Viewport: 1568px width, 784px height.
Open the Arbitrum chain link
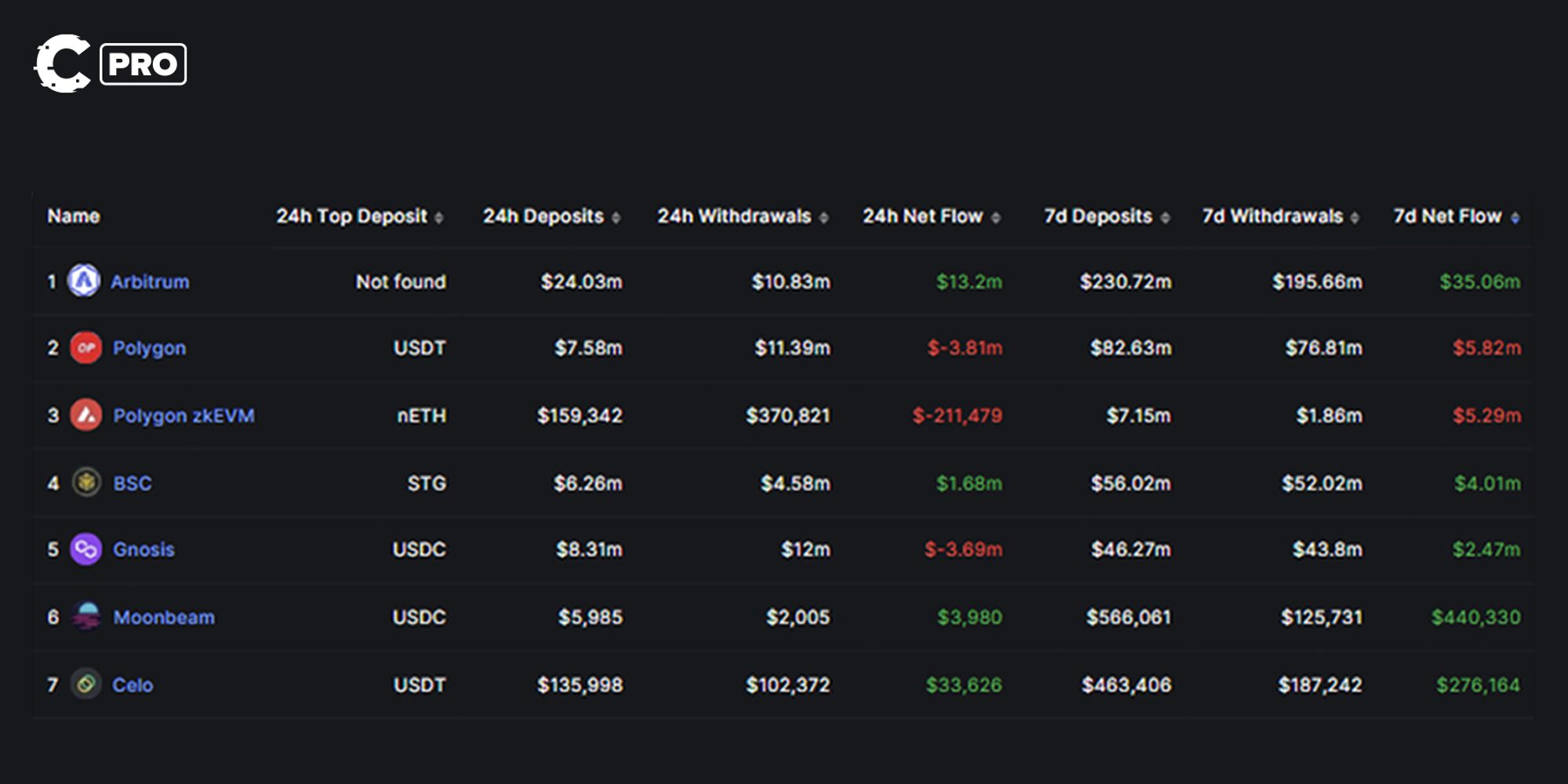coord(150,281)
